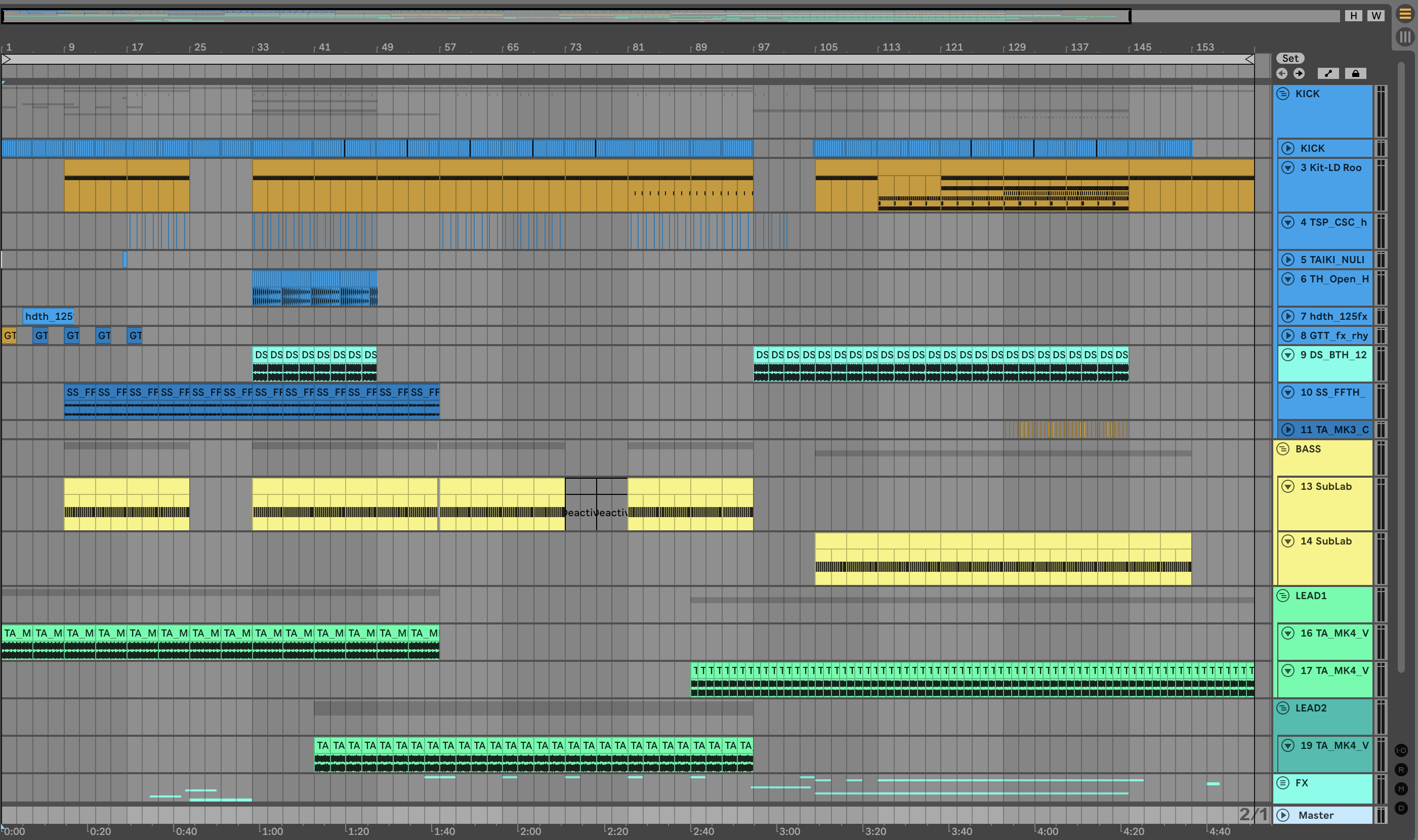1418x840 pixels.
Task: Click the Master track level meter
Action: coord(1381,815)
